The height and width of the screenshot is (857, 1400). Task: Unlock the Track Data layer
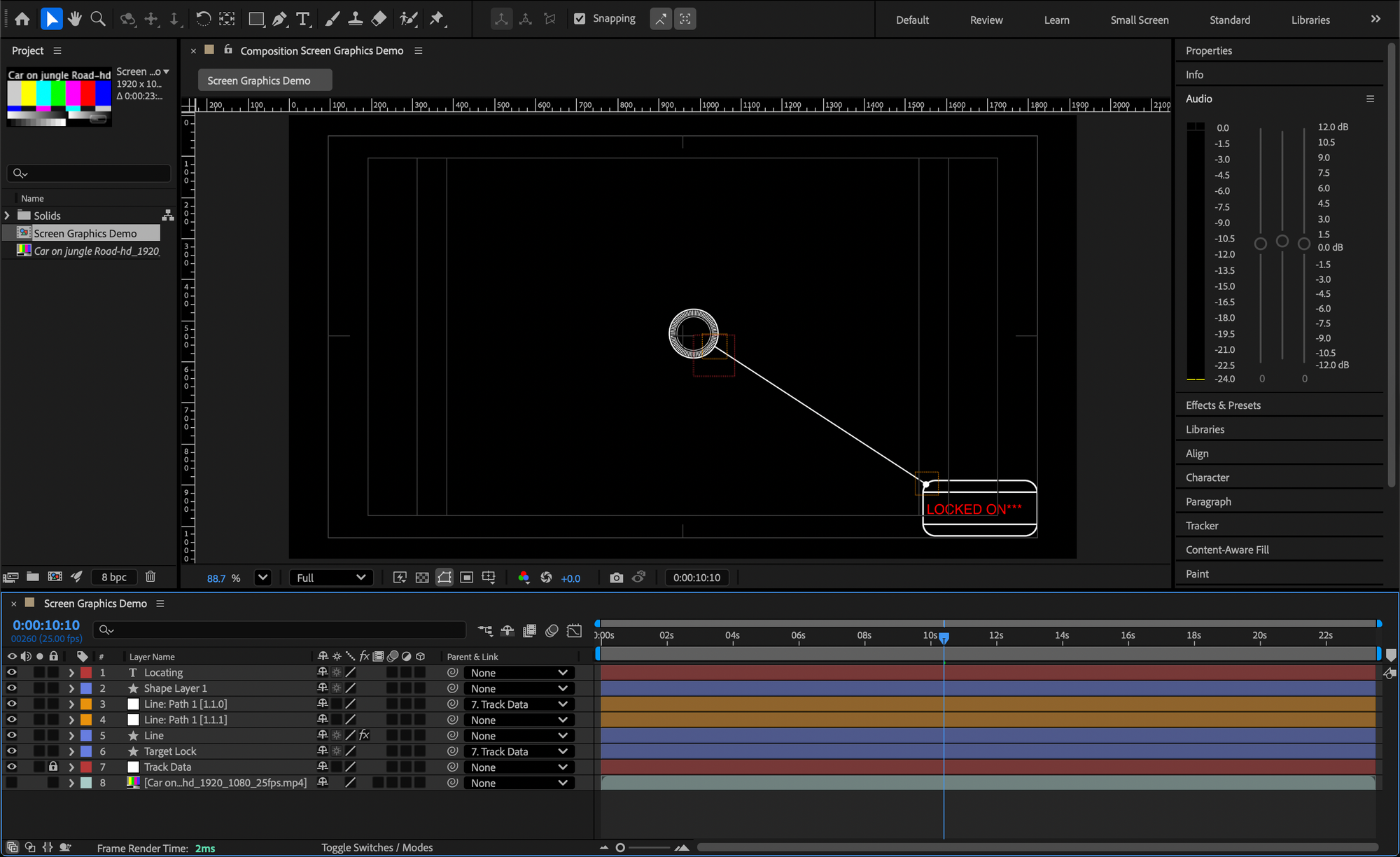[53, 767]
